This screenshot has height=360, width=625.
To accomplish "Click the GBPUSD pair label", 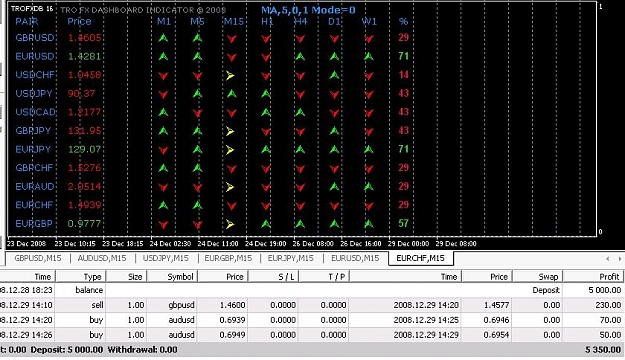I will click(x=35, y=38).
